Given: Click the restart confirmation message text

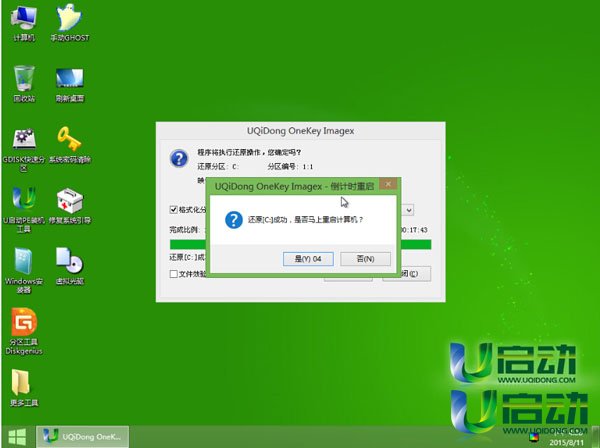Looking at the screenshot, I should (305, 220).
